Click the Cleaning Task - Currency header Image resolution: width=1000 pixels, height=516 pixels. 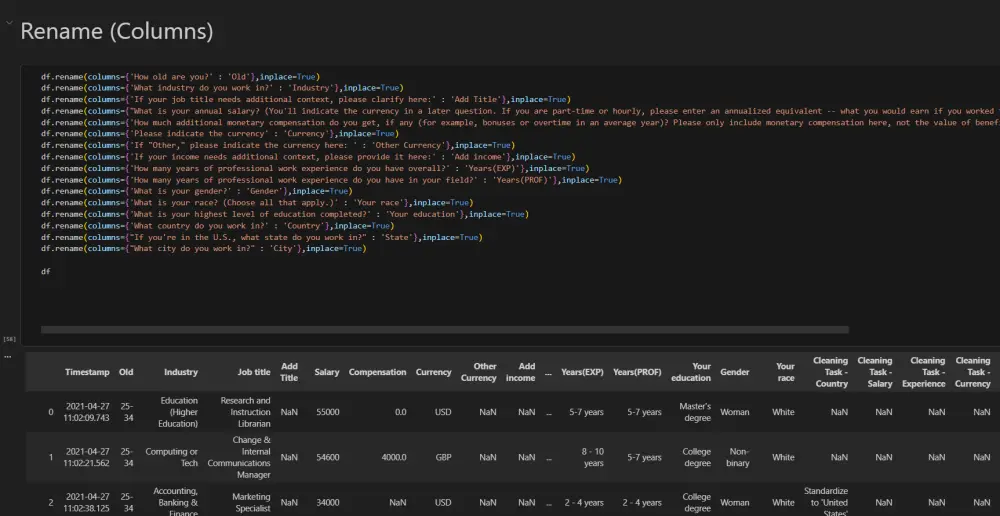973,372
